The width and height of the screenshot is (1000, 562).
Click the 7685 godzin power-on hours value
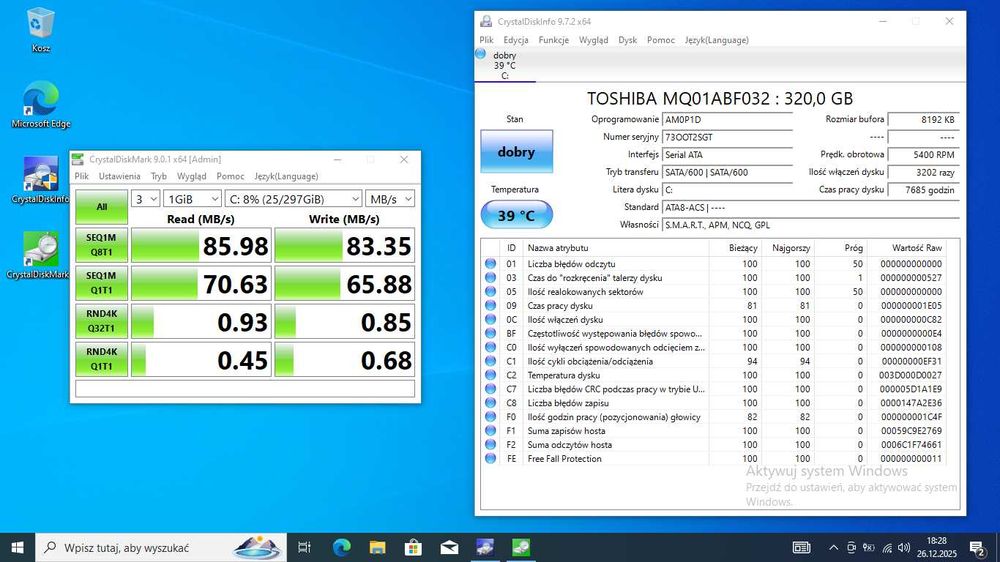pos(923,190)
